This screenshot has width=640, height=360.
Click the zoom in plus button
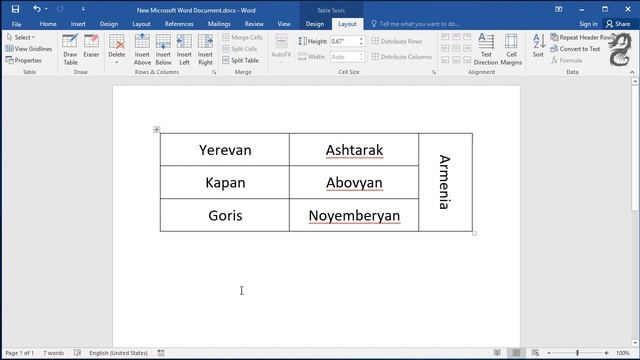pyautogui.click(x=607, y=353)
